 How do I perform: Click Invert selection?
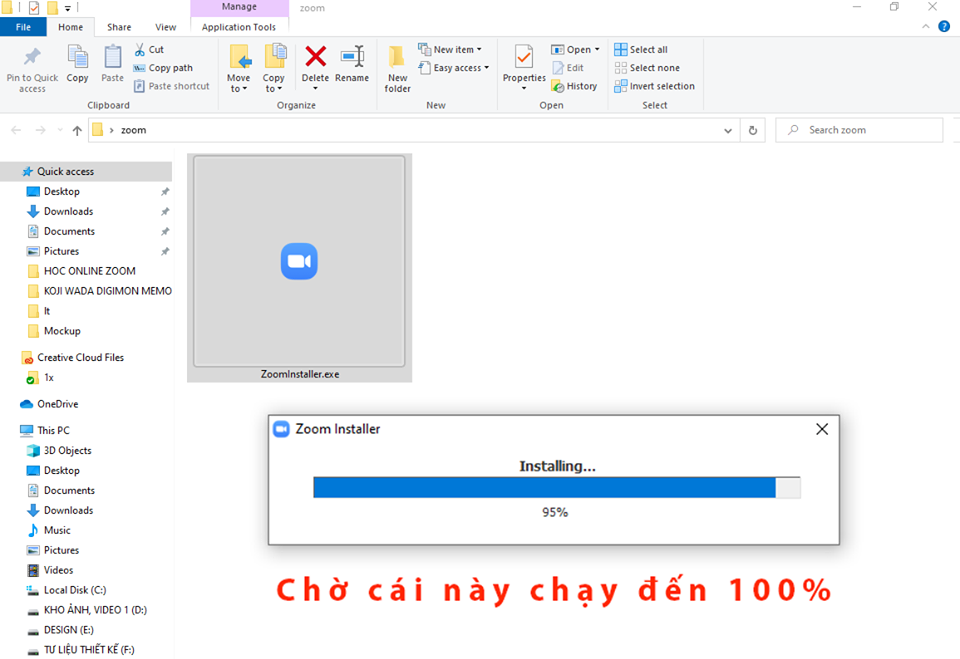654,86
